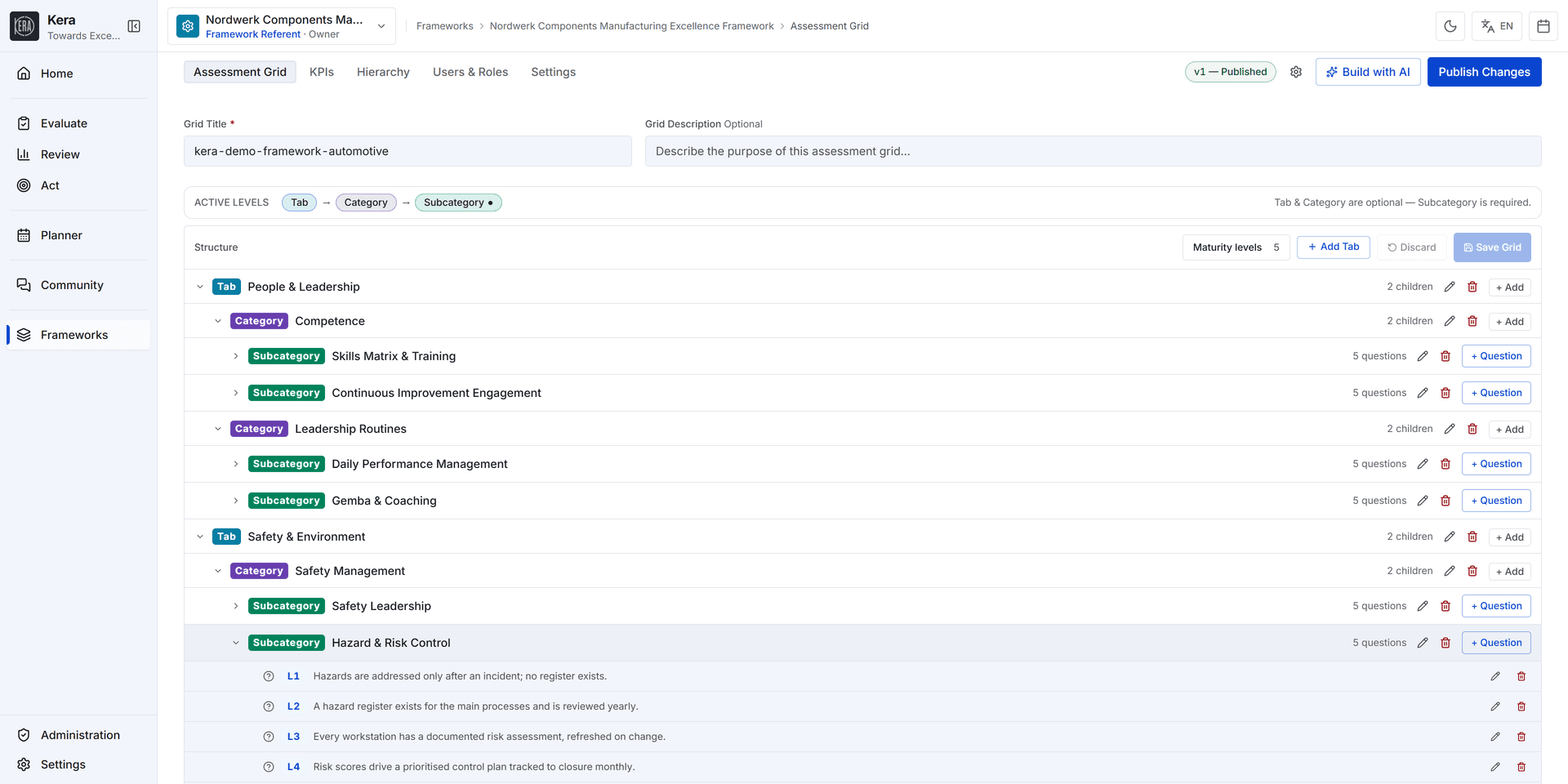The height and width of the screenshot is (784, 1568).
Task: Collapse the People & Leadership tab
Action: (200, 287)
